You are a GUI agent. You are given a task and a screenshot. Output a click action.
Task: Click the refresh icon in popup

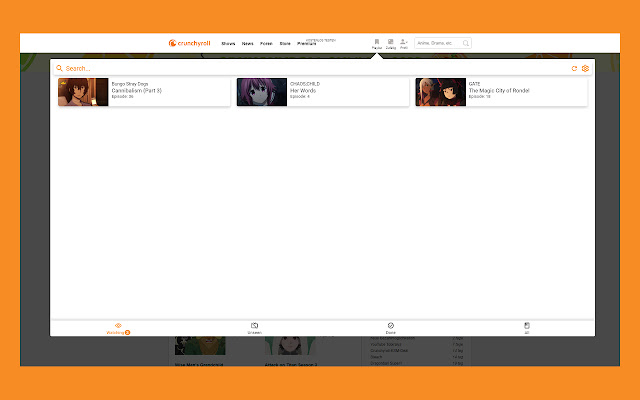point(574,68)
